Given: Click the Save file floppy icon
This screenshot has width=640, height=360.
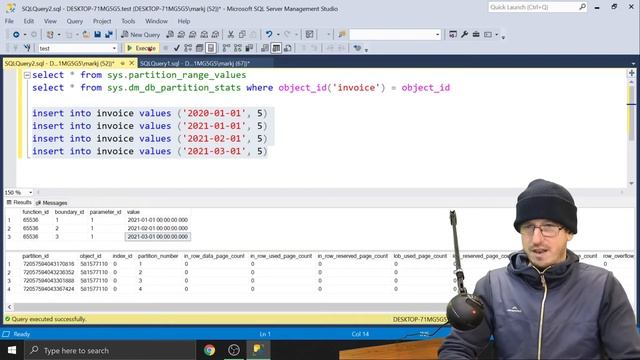Looking at the screenshot, I should [x=98, y=35].
